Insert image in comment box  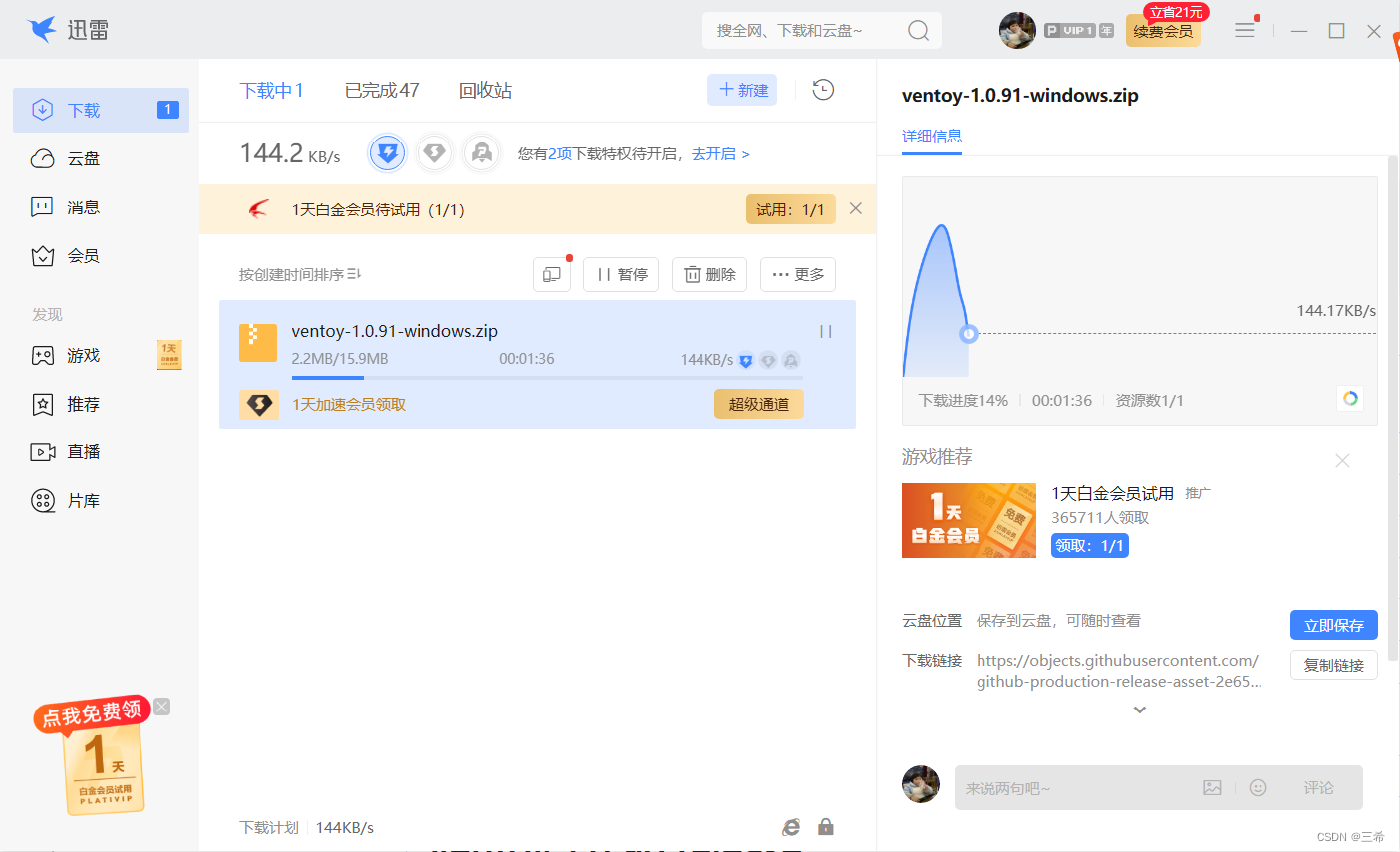[1212, 787]
